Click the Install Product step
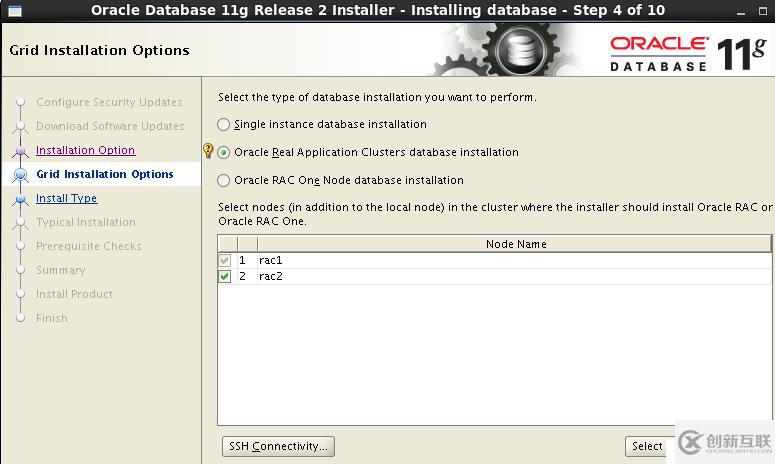Viewport: 775px width, 464px height. click(x=74, y=294)
